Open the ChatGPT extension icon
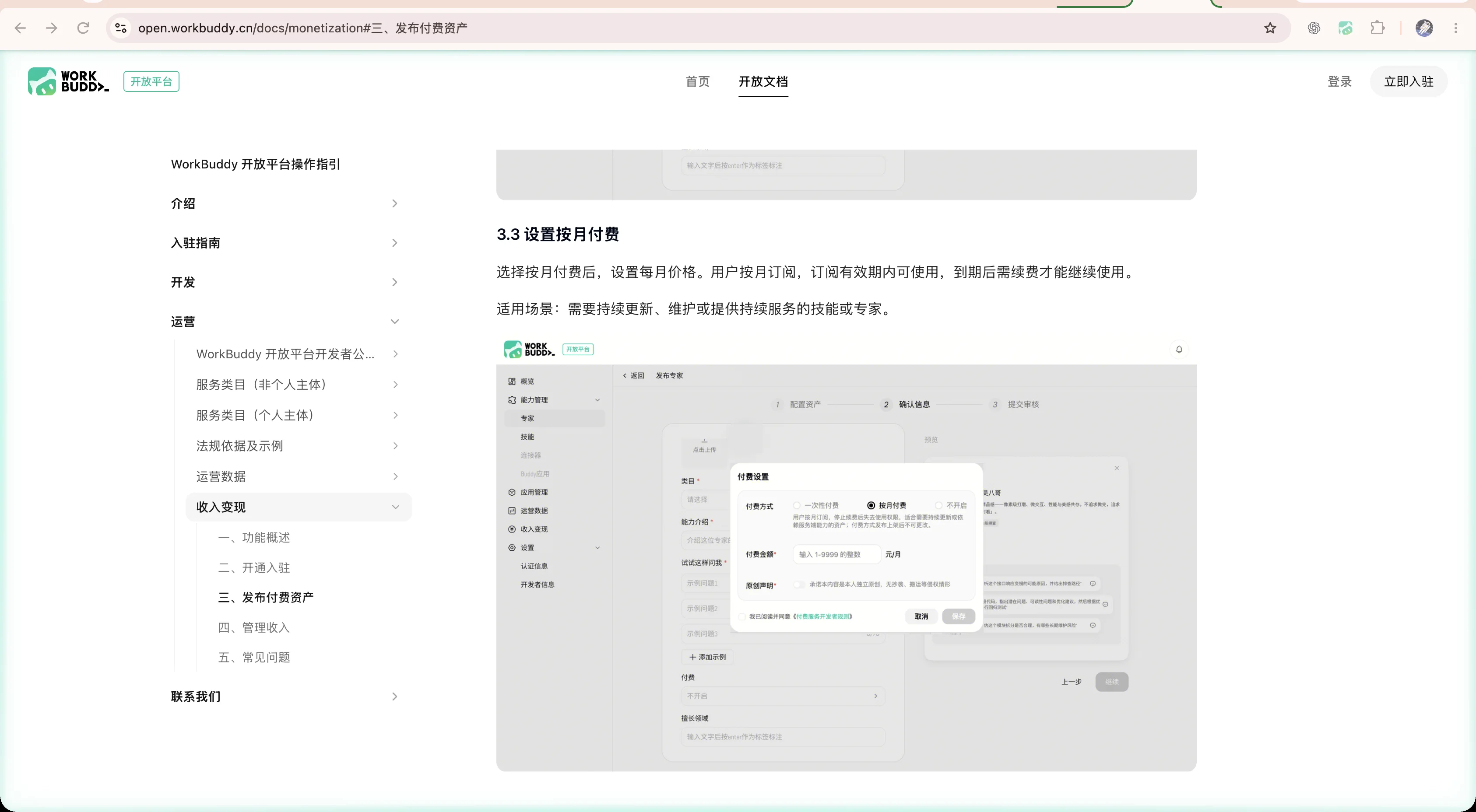 [1314, 28]
